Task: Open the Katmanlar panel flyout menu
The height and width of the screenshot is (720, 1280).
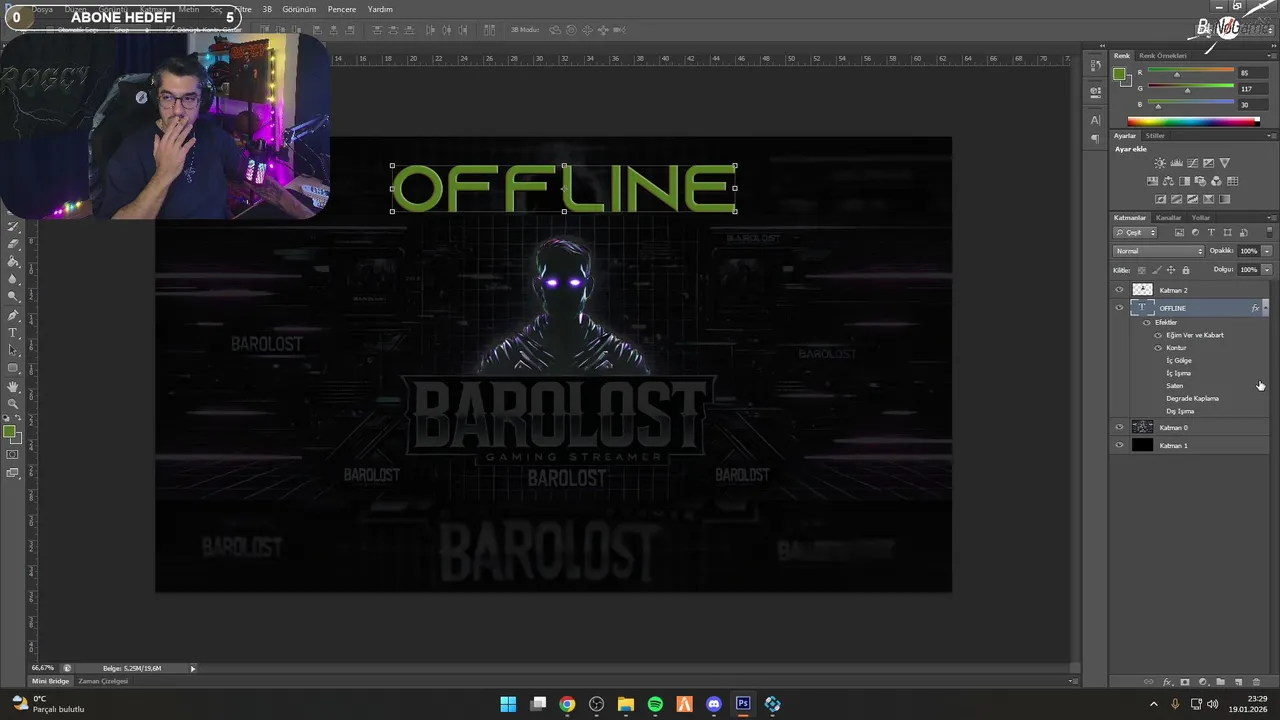Action: [1270, 218]
